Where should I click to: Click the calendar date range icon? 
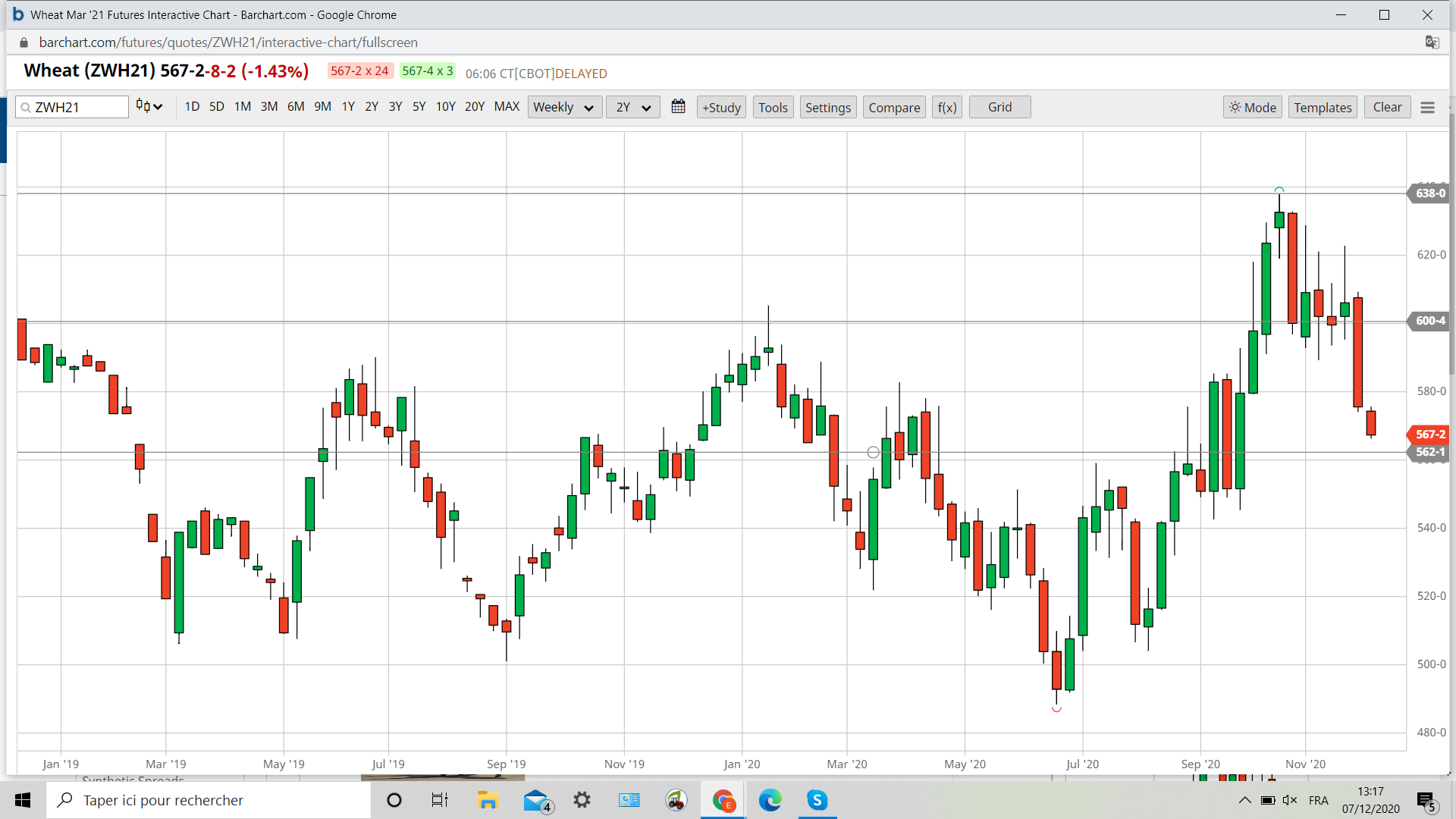[678, 107]
